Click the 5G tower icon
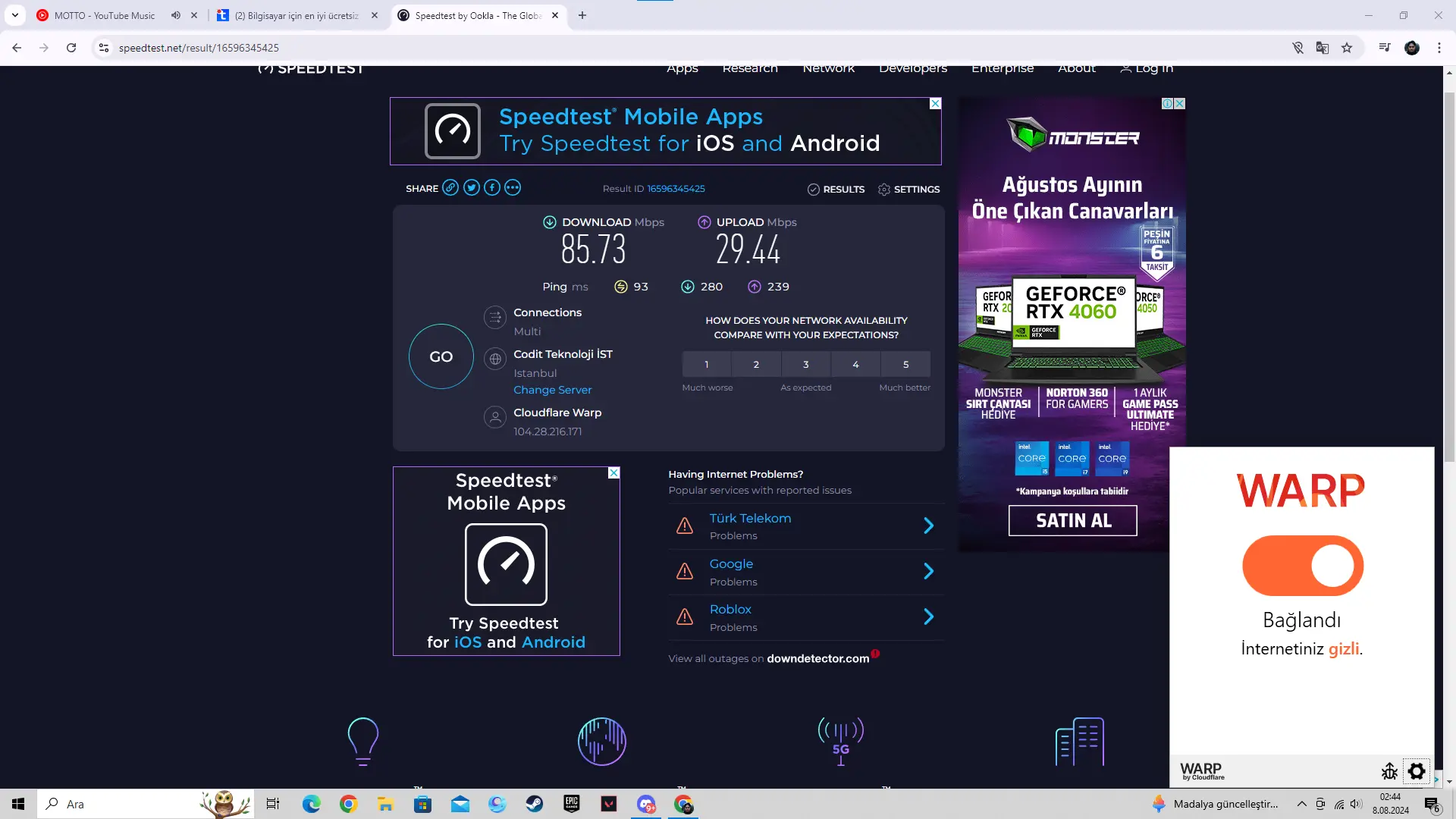1456x819 pixels. pos(840,741)
